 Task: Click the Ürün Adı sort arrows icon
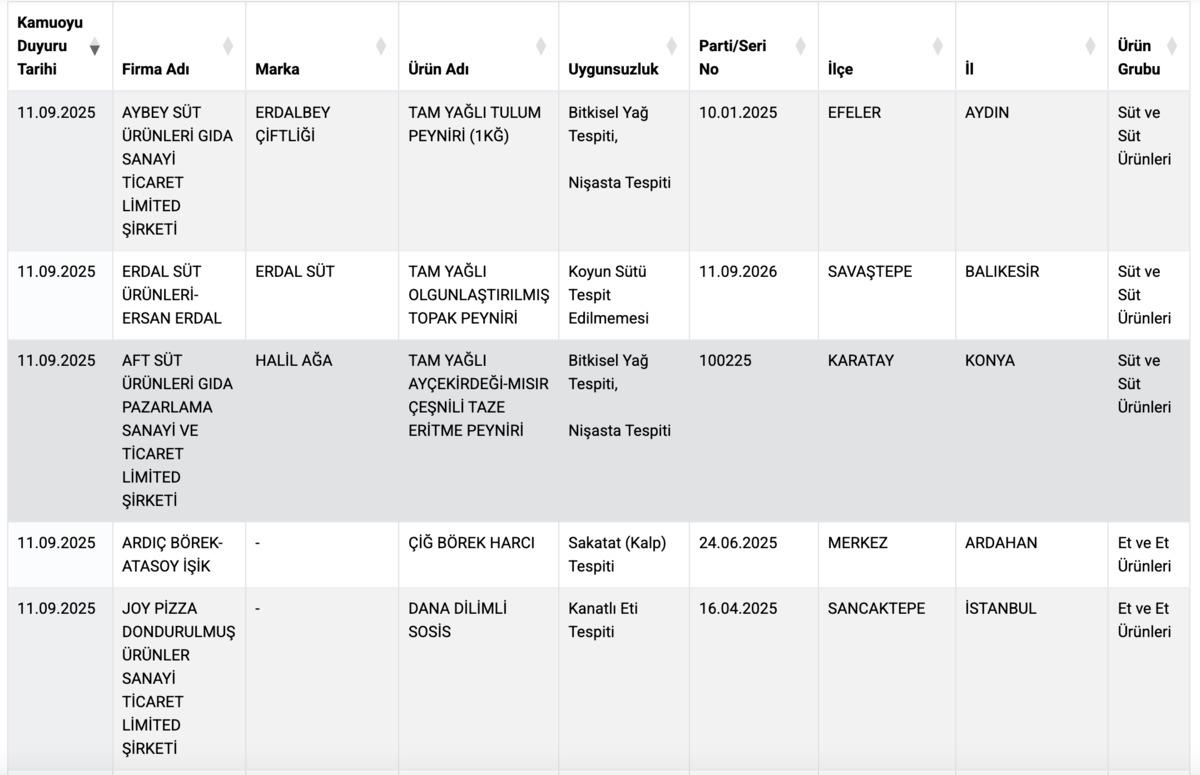click(x=541, y=46)
